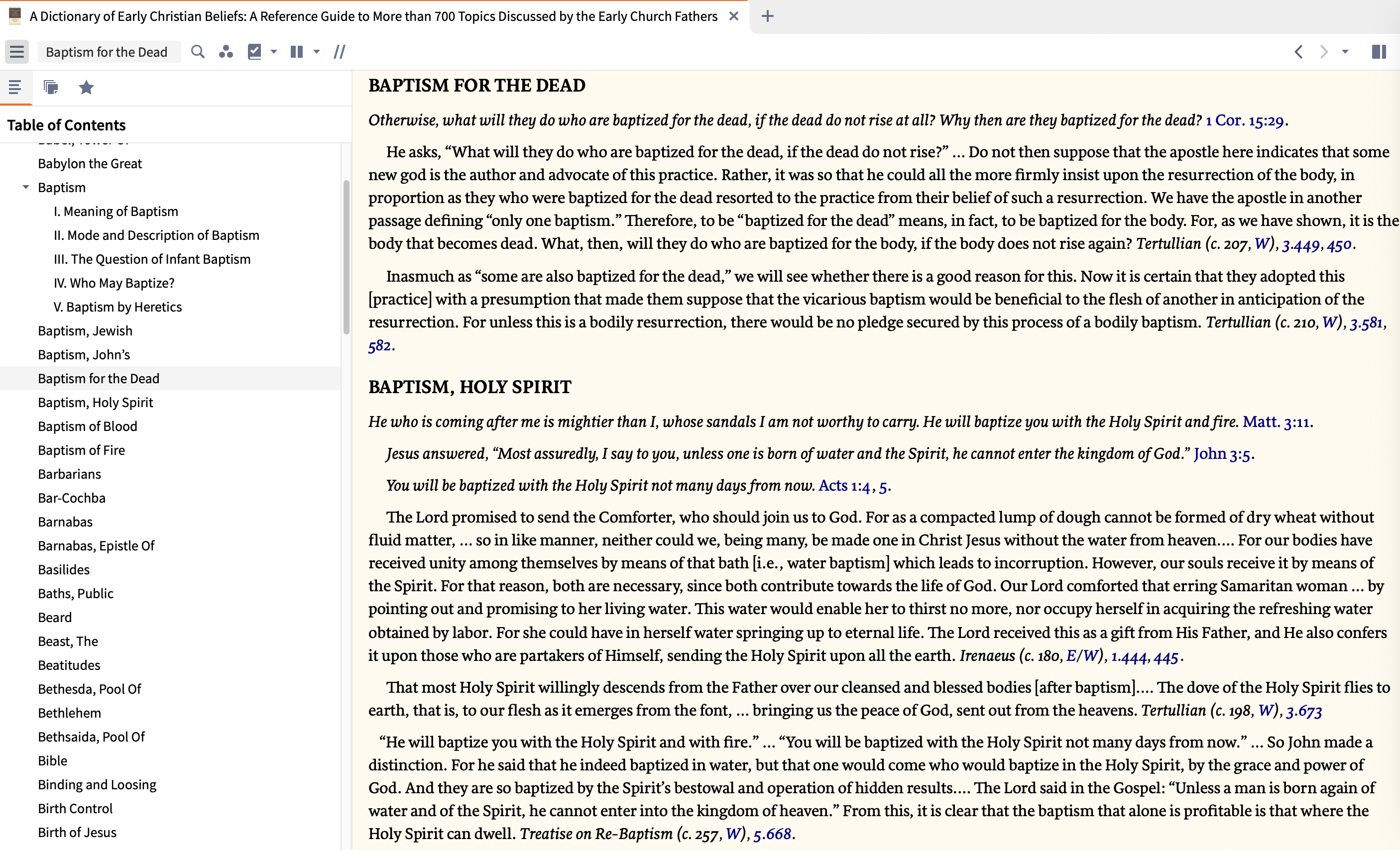Collapse the Baptism tree entry triangle

click(25, 187)
